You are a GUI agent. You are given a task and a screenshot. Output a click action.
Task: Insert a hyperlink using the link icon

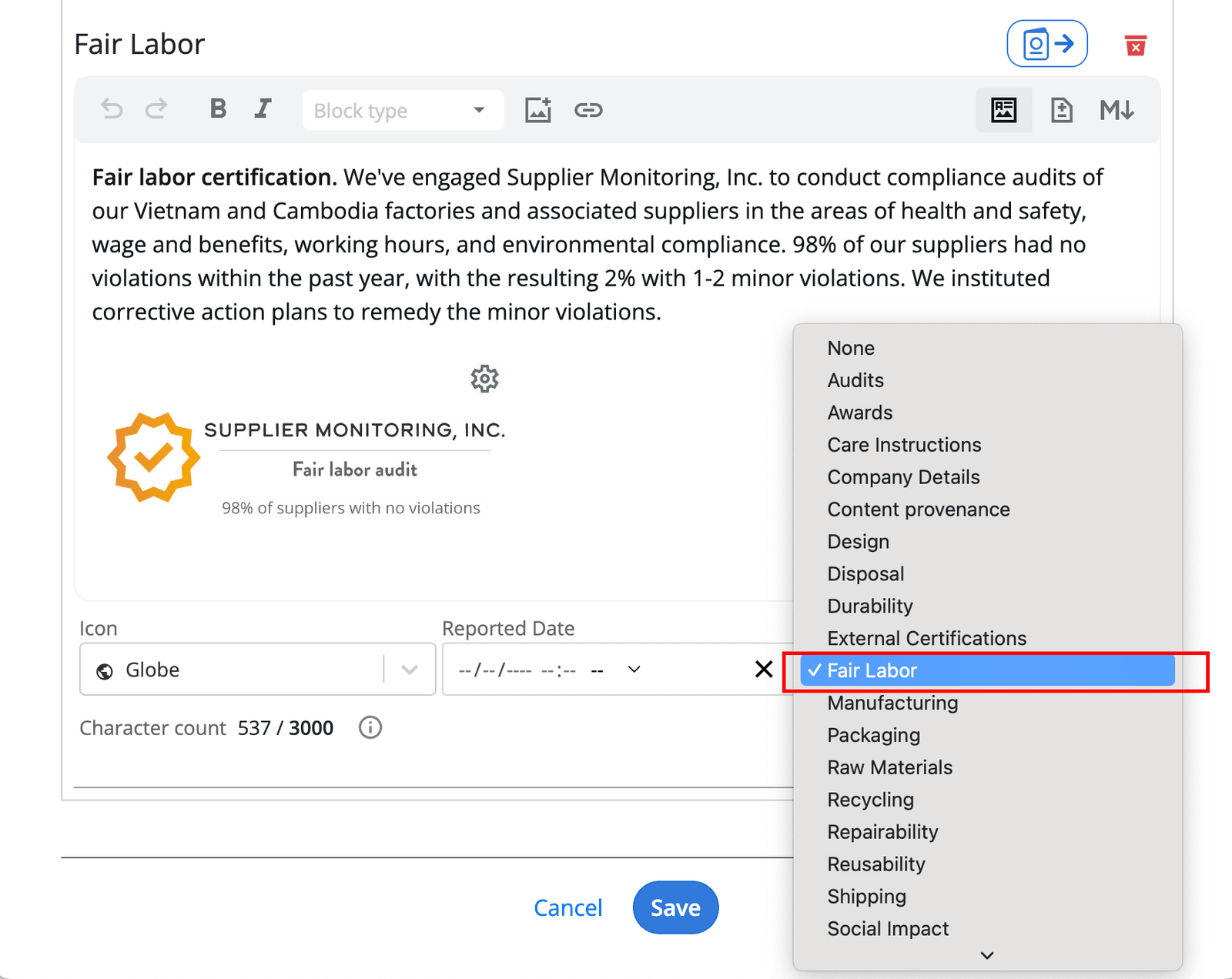click(x=588, y=110)
